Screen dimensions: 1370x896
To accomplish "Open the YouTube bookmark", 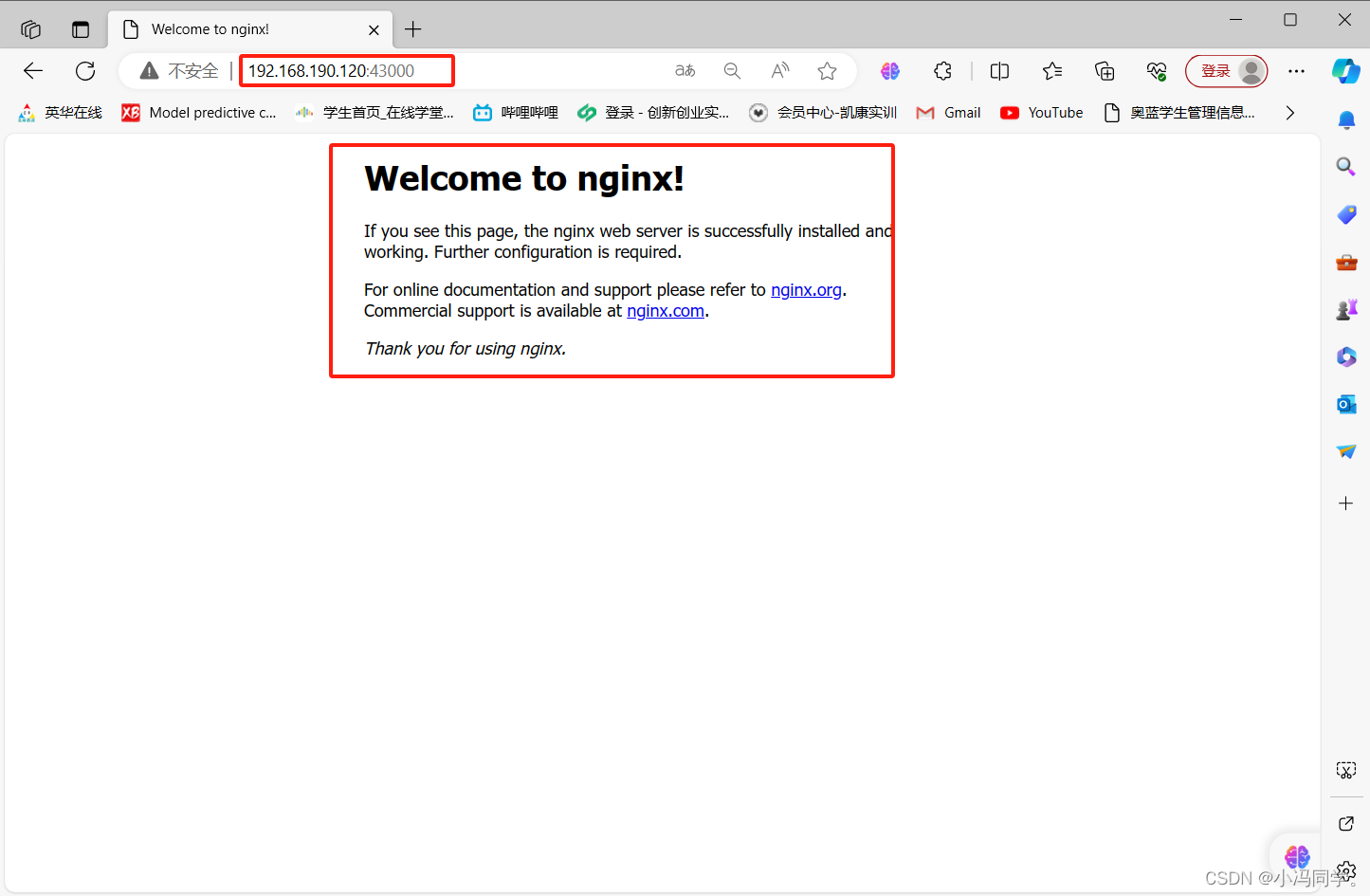I will click(x=1042, y=113).
